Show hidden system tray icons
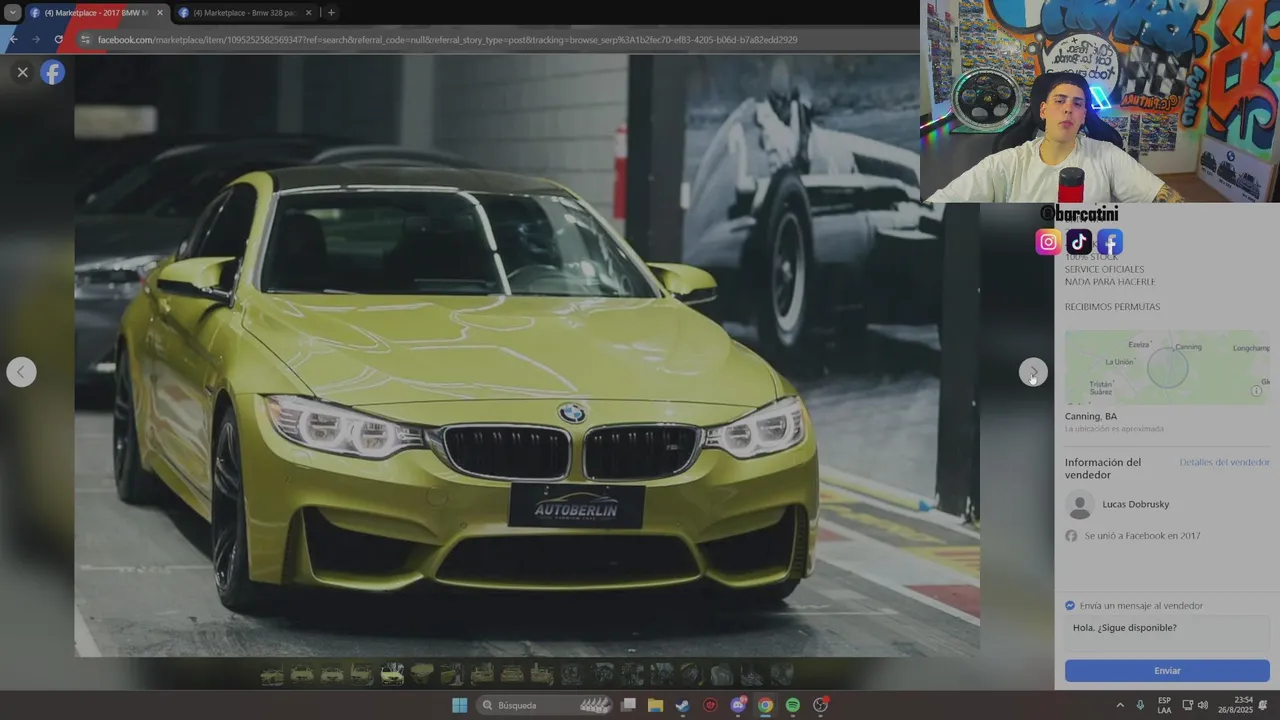1280x720 pixels. [1120, 705]
